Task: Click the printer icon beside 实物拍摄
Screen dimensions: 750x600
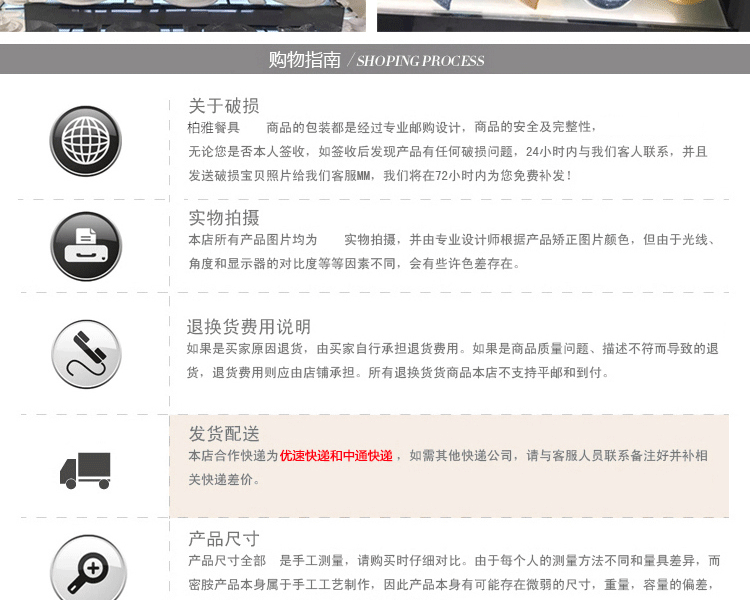Action: [86, 246]
